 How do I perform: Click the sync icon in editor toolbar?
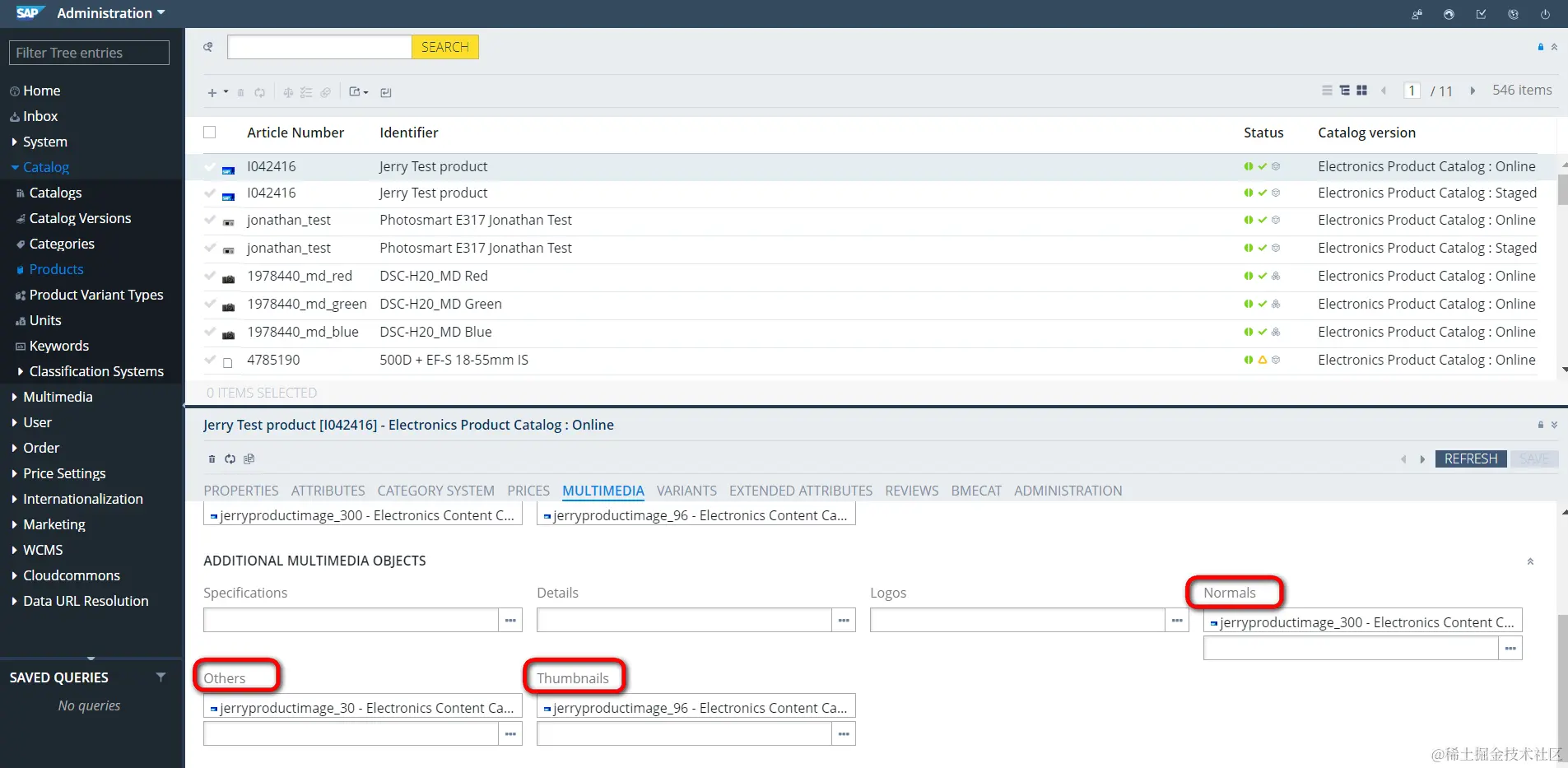(230, 459)
